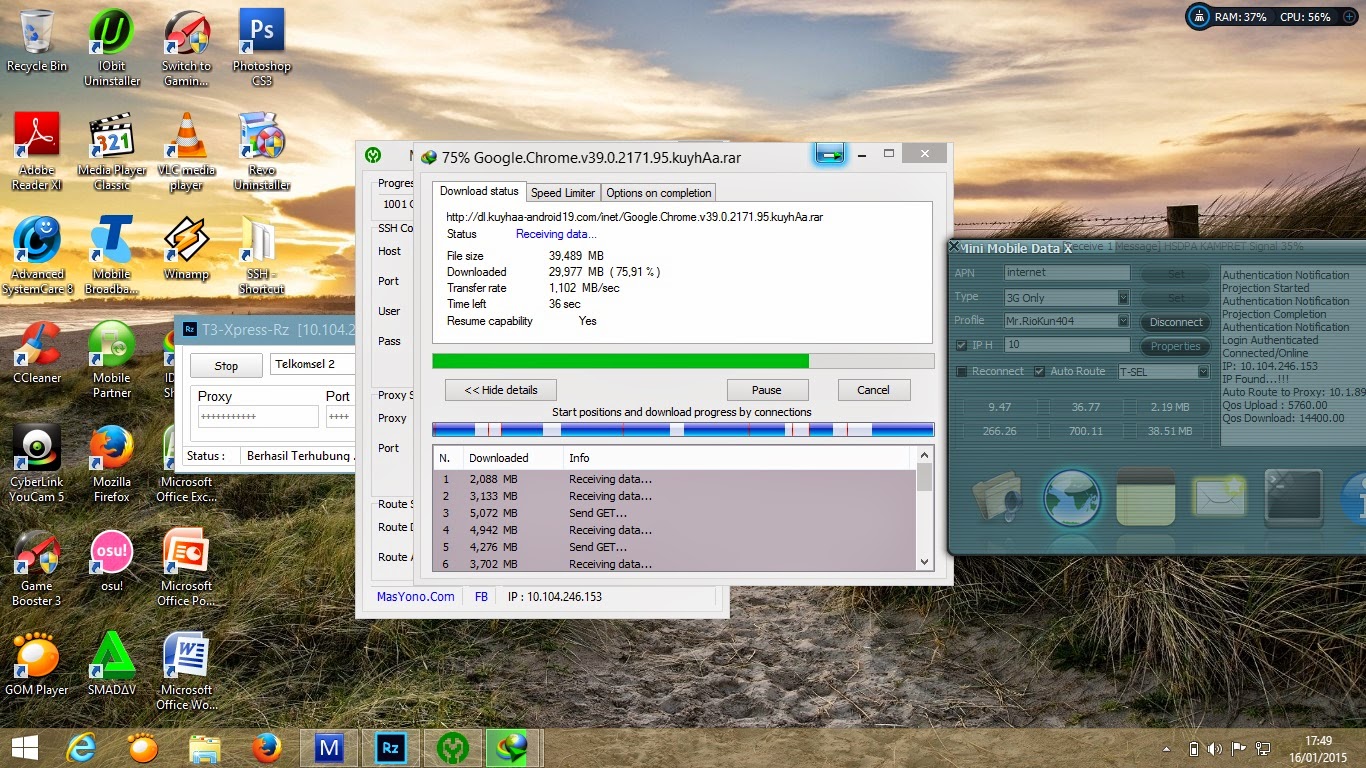Screen dimensions: 1366x768
Task: Open Adobe Reader XI desktop icon
Action: pos(37,151)
